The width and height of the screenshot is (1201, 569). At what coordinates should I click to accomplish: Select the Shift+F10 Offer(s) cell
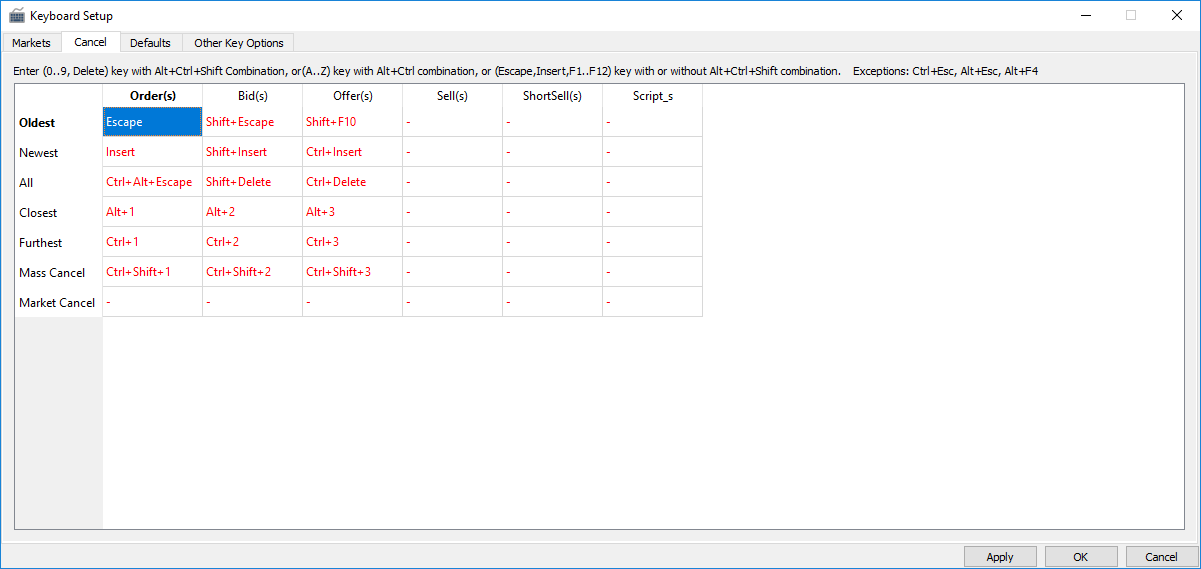(352, 122)
